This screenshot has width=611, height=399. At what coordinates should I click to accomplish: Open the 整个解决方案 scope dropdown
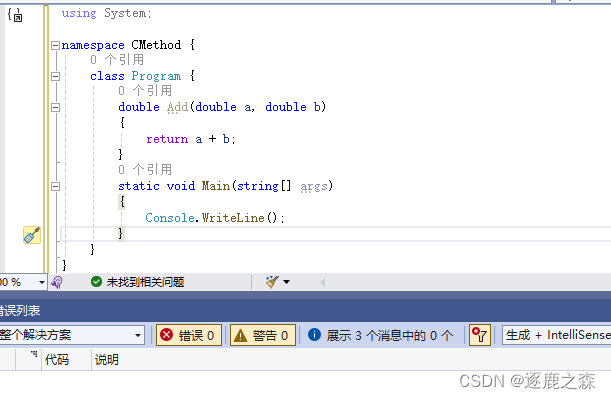[x=71, y=335]
